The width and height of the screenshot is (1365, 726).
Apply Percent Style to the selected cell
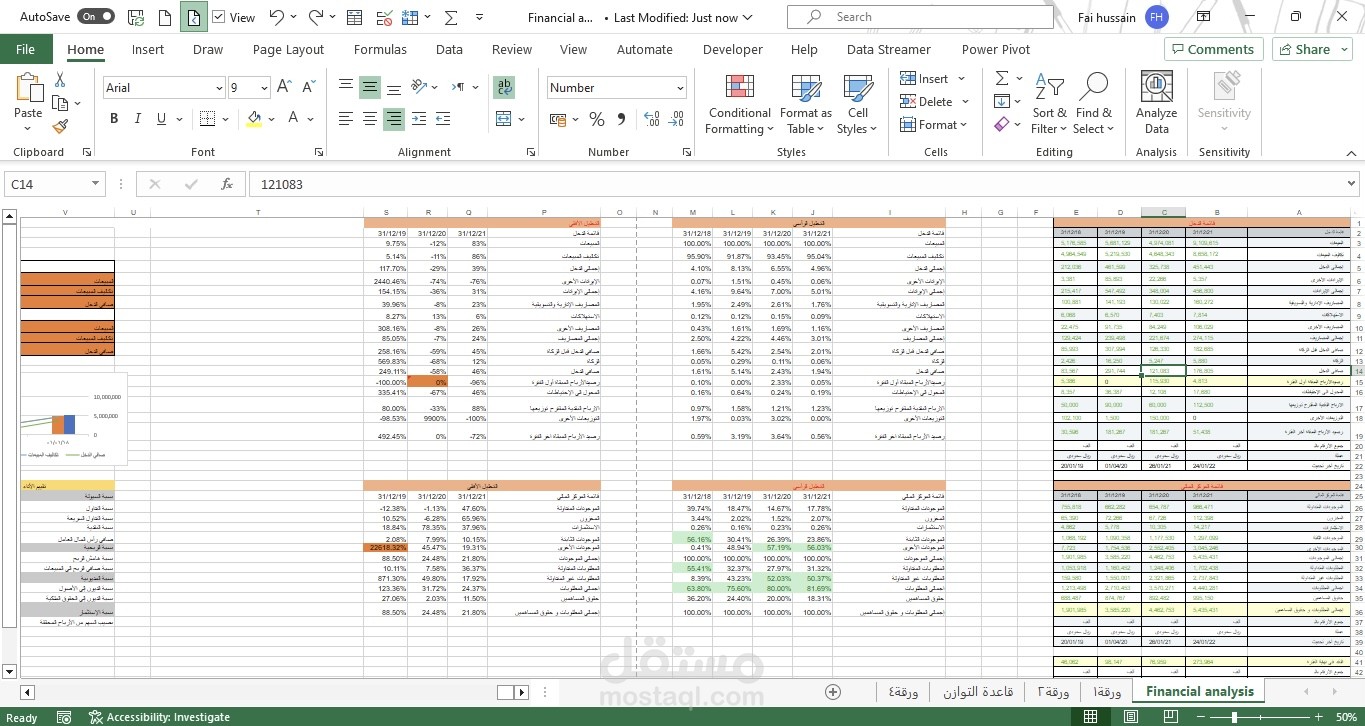[597, 119]
